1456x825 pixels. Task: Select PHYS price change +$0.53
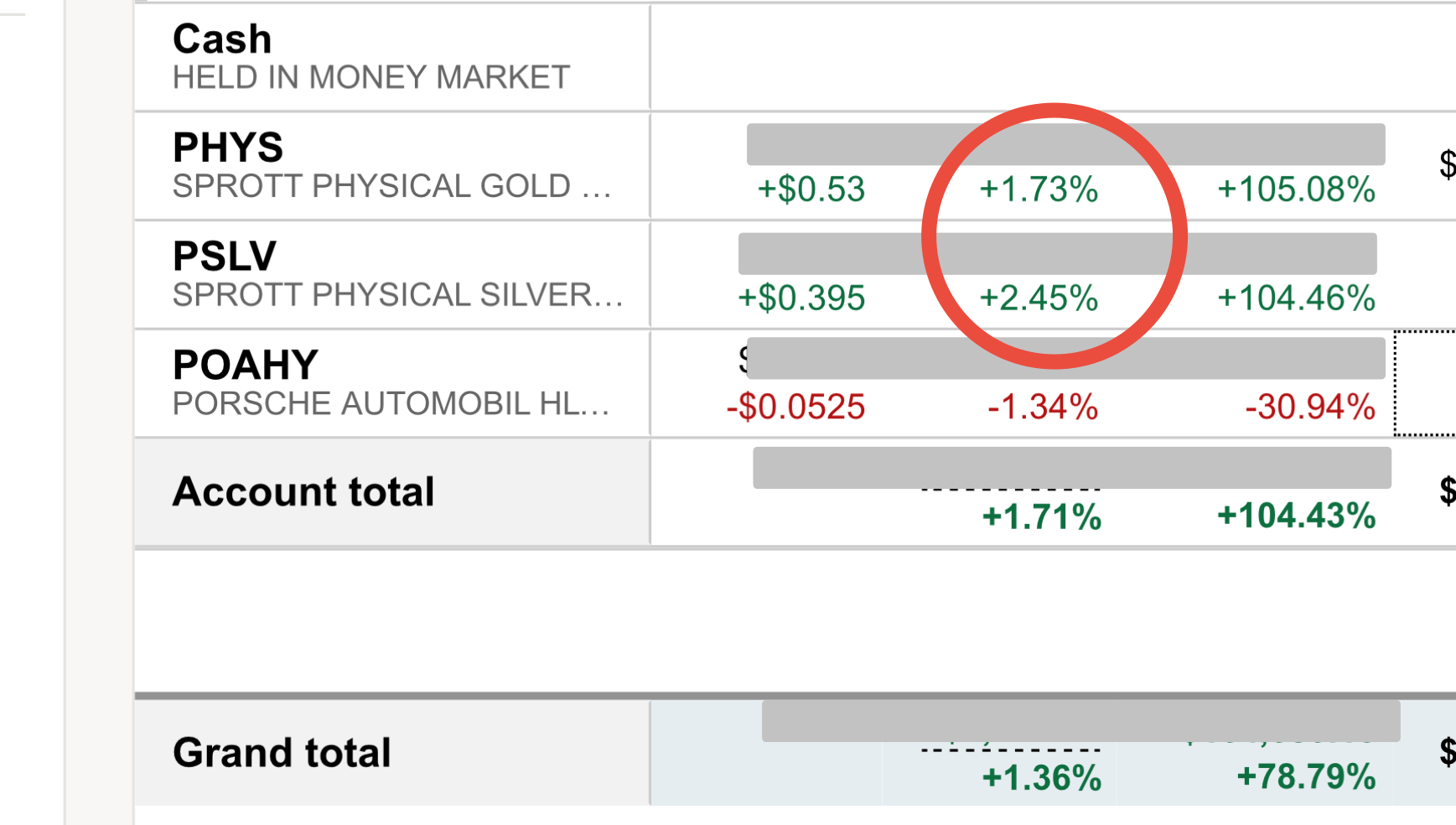click(811, 189)
